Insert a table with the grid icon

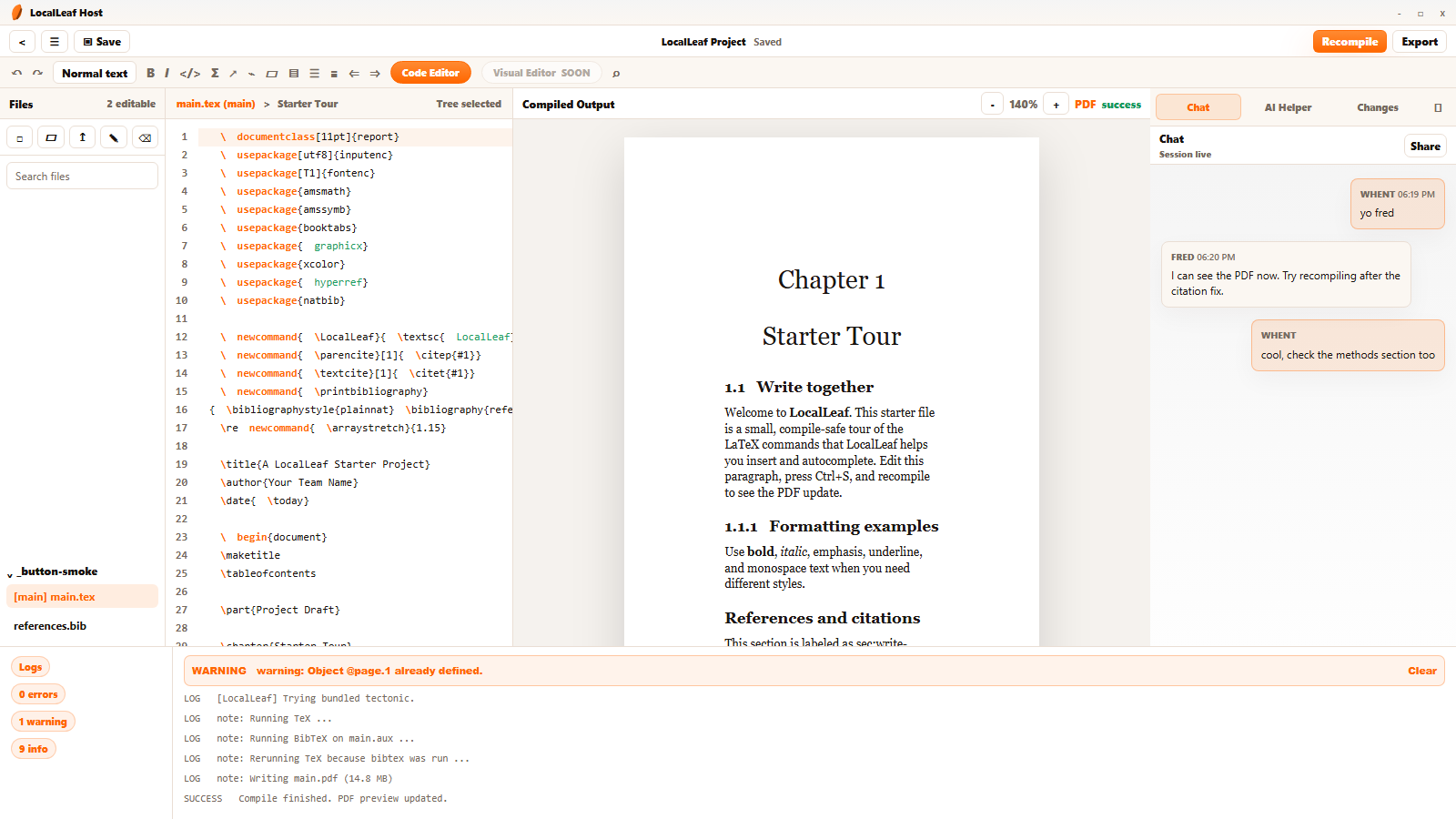[293, 74]
